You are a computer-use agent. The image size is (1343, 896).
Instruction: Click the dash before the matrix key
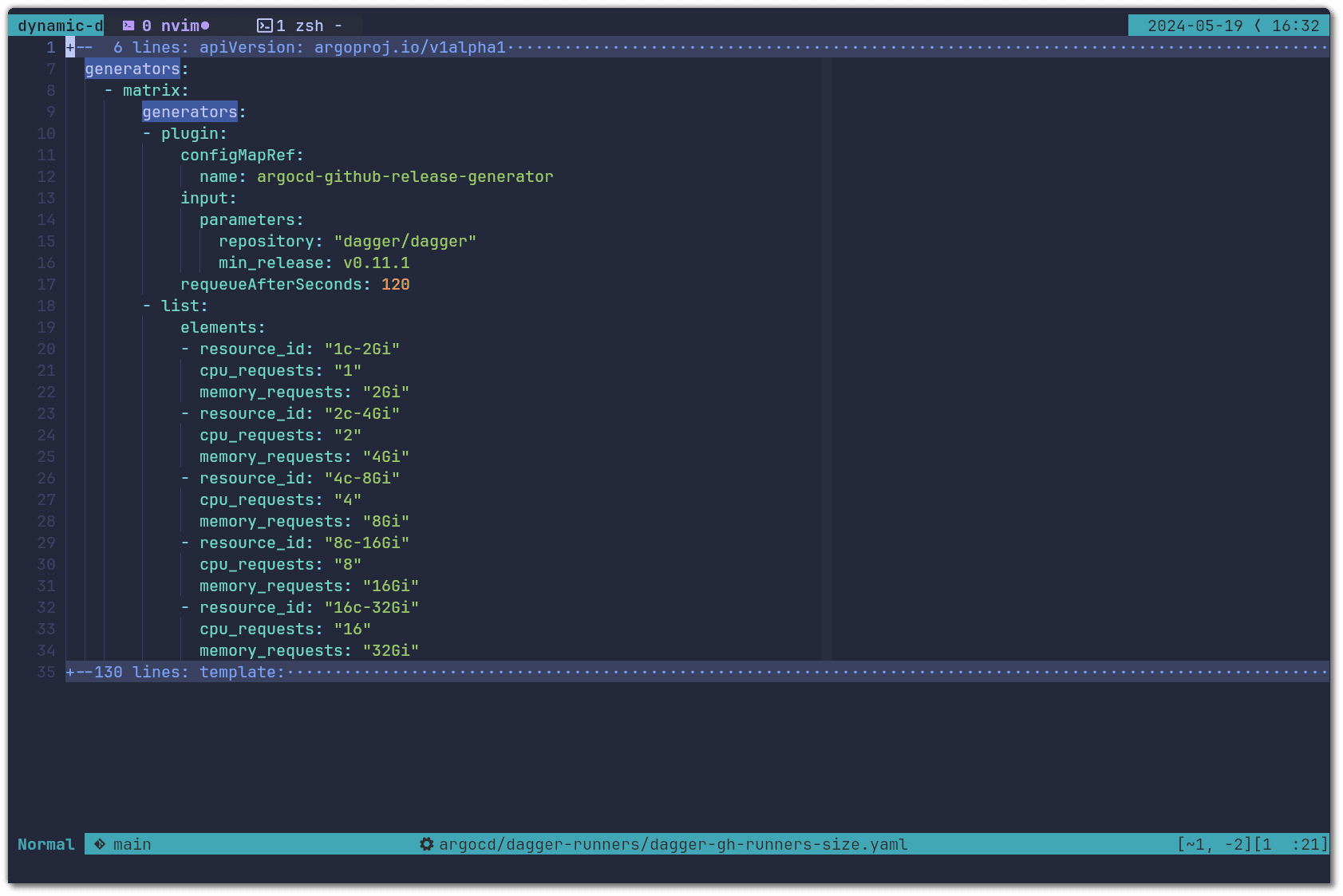pyautogui.click(x=109, y=90)
